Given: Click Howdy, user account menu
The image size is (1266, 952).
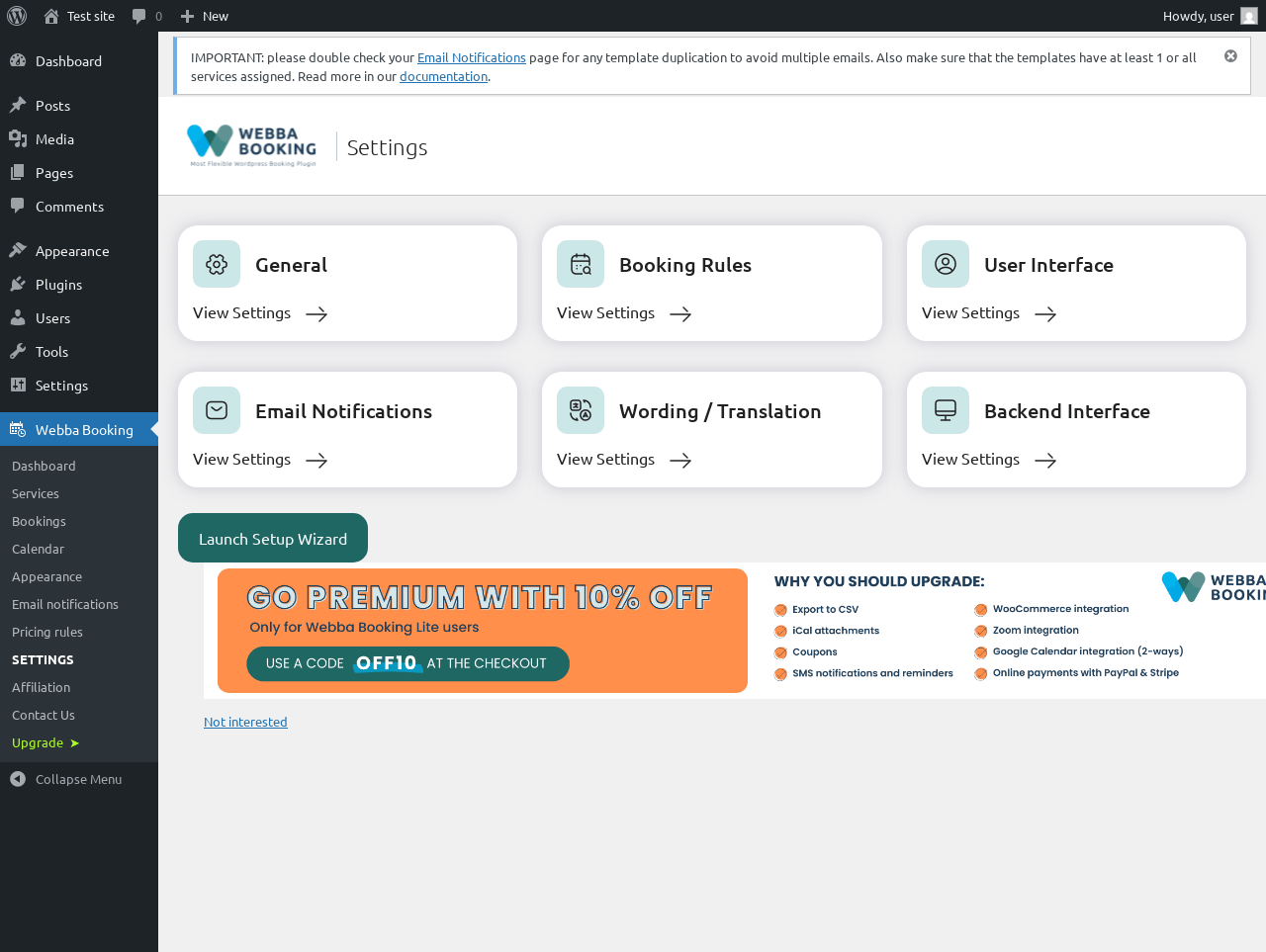Looking at the screenshot, I should (1210, 16).
